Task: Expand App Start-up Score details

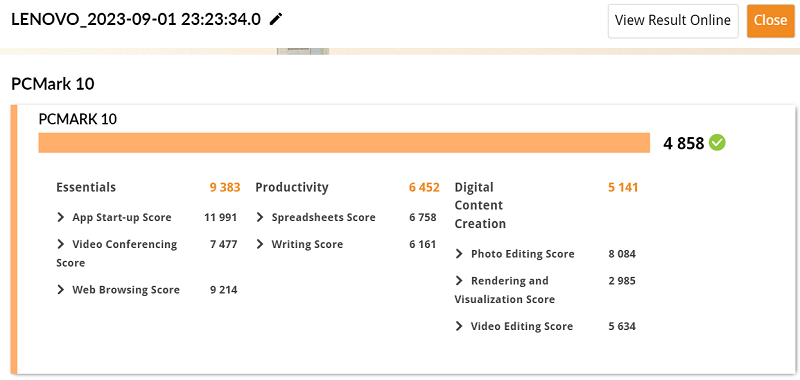Action: pyautogui.click(x=61, y=217)
